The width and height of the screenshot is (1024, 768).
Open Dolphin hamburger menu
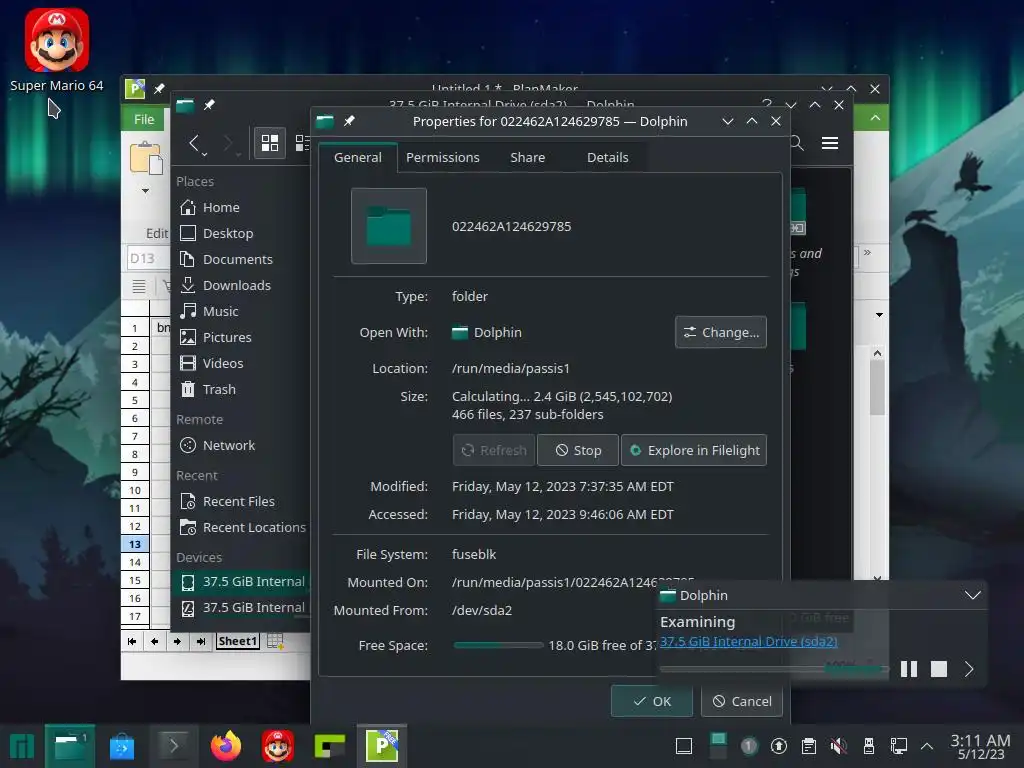click(x=829, y=143)
